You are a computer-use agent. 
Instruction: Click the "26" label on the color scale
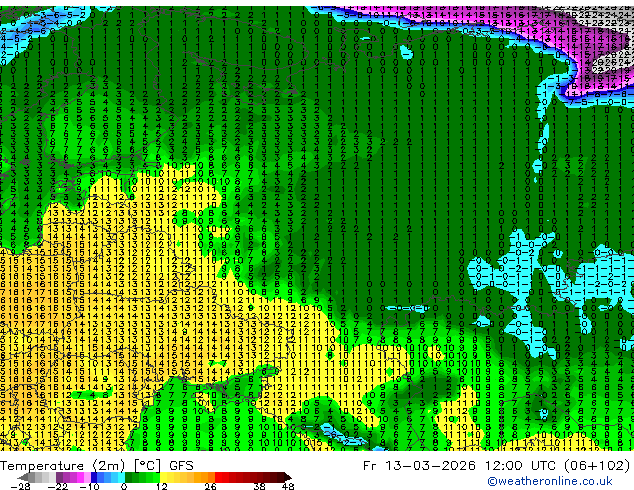pos(210,486)
